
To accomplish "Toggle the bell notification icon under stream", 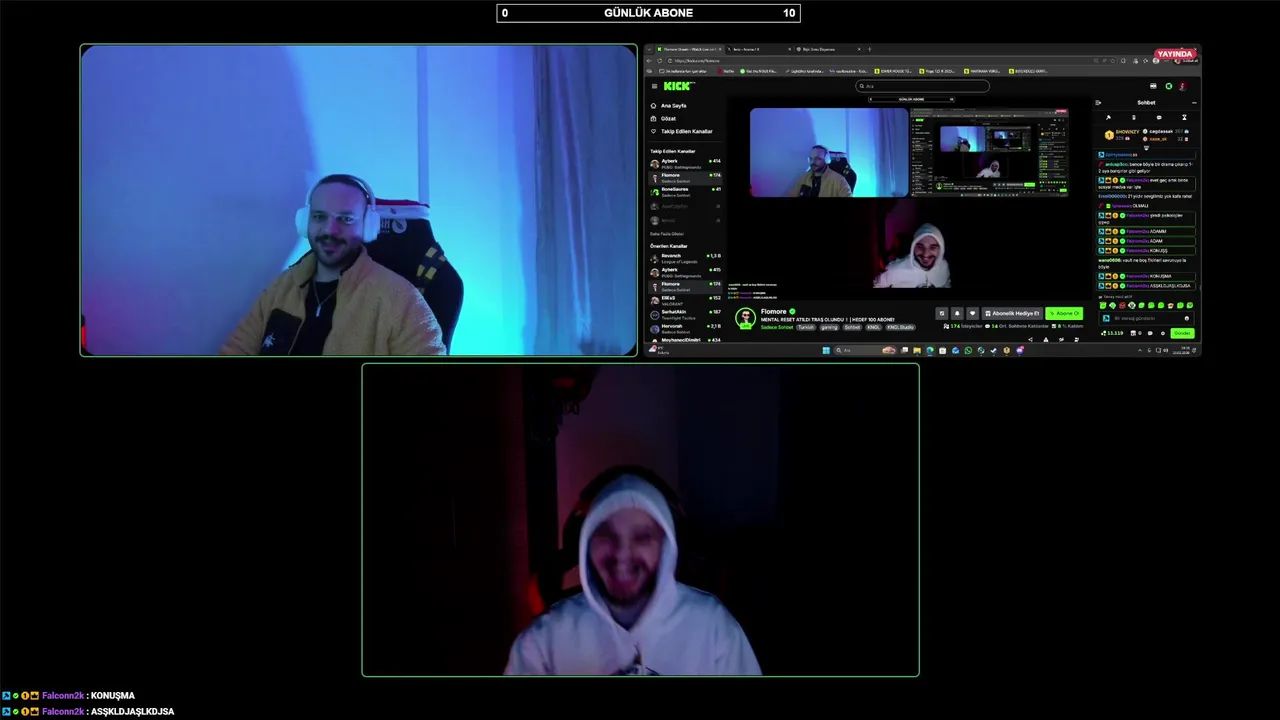I will 957,313.
